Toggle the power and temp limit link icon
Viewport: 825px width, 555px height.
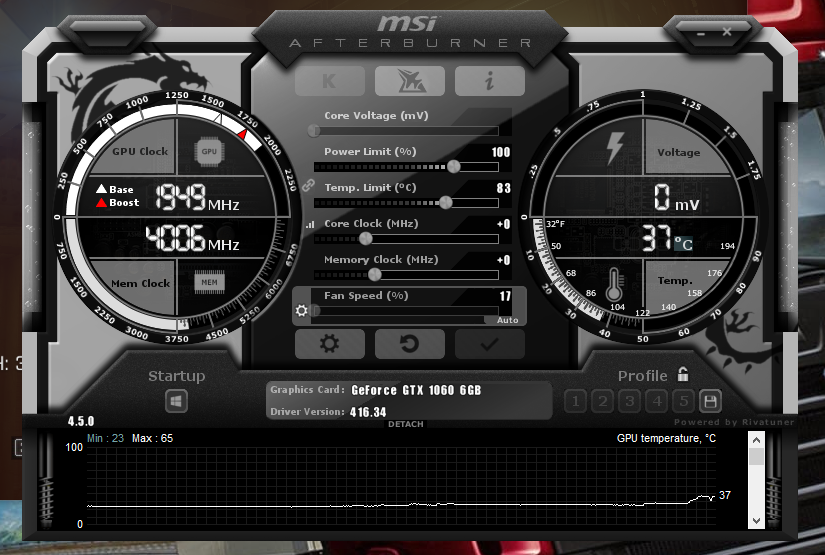click(308, 185)
